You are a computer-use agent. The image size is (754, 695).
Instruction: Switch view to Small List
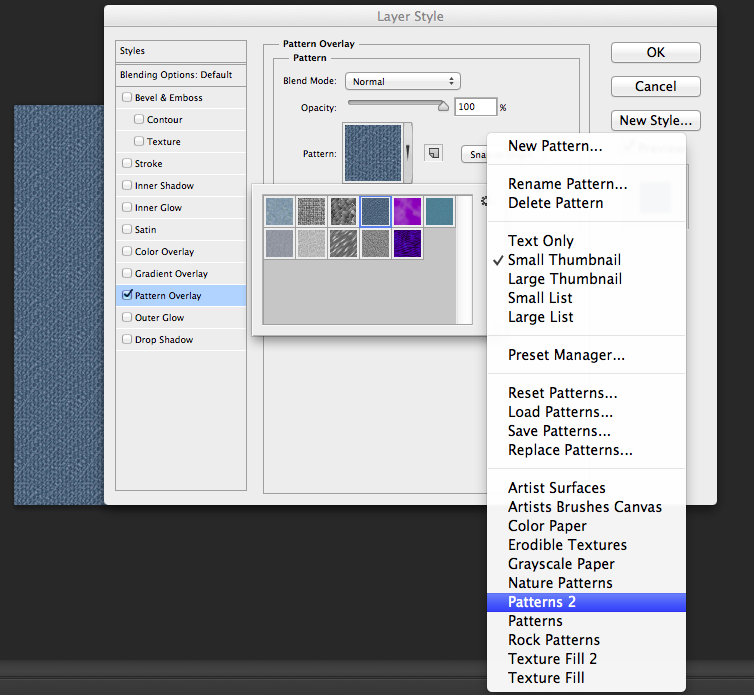click(586, 298)
